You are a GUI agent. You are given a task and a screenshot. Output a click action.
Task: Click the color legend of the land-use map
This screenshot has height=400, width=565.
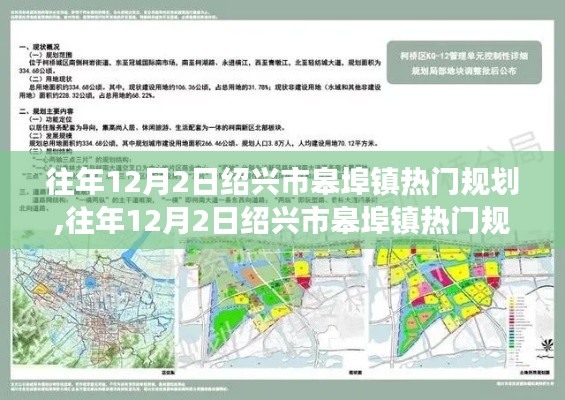520,330
